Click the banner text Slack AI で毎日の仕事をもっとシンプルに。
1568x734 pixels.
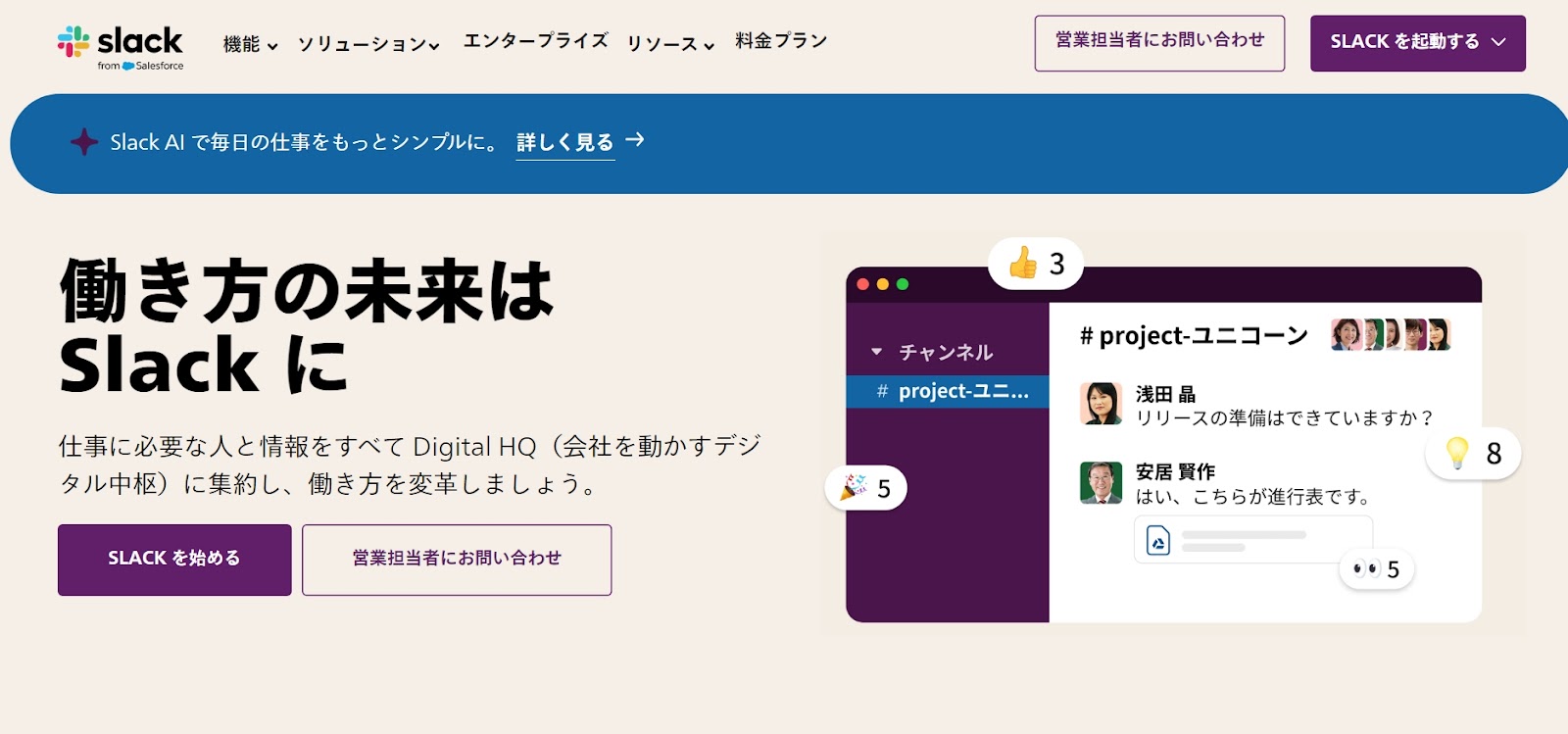click(305, 142)
